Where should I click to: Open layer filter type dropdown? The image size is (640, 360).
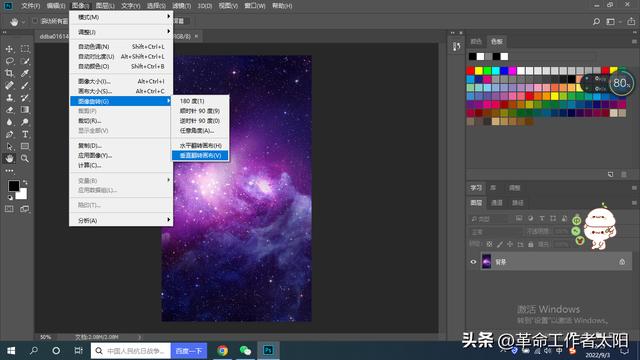(x=489, y=219)
